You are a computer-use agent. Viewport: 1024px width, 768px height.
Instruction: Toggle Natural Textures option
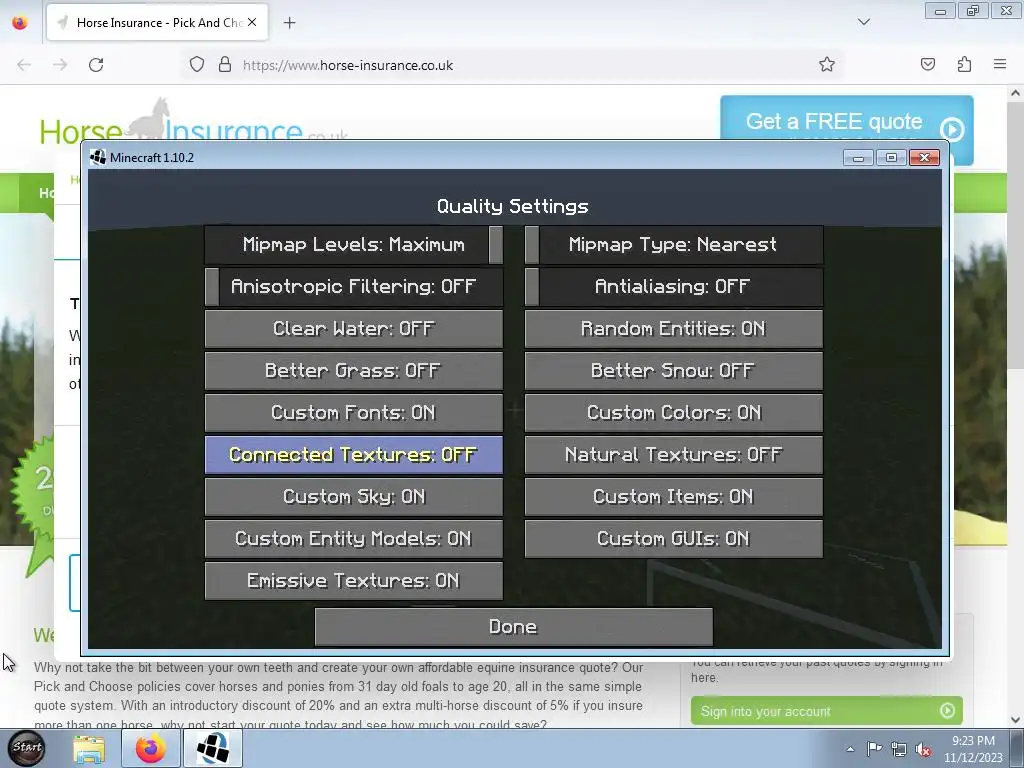coord(673,455)
